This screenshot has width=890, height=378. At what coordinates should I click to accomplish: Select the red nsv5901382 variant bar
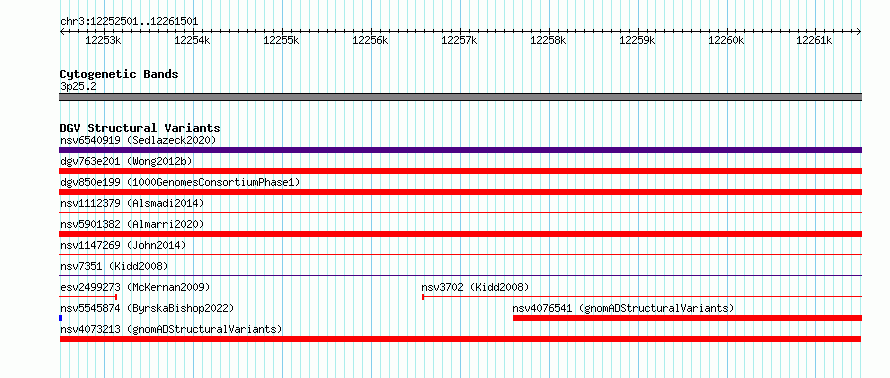click(x=461, y=234)
